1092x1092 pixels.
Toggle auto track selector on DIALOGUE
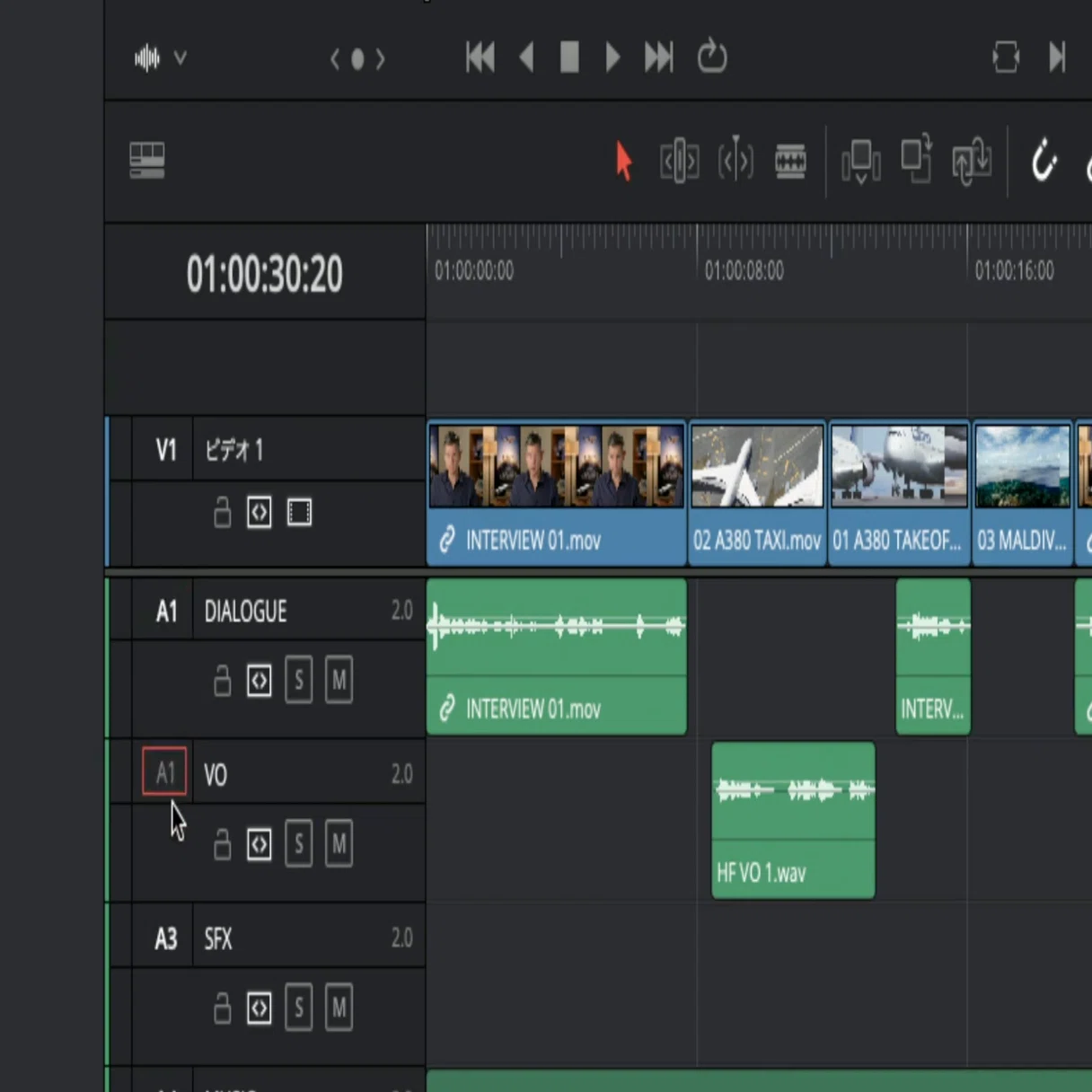click(259, 680)
